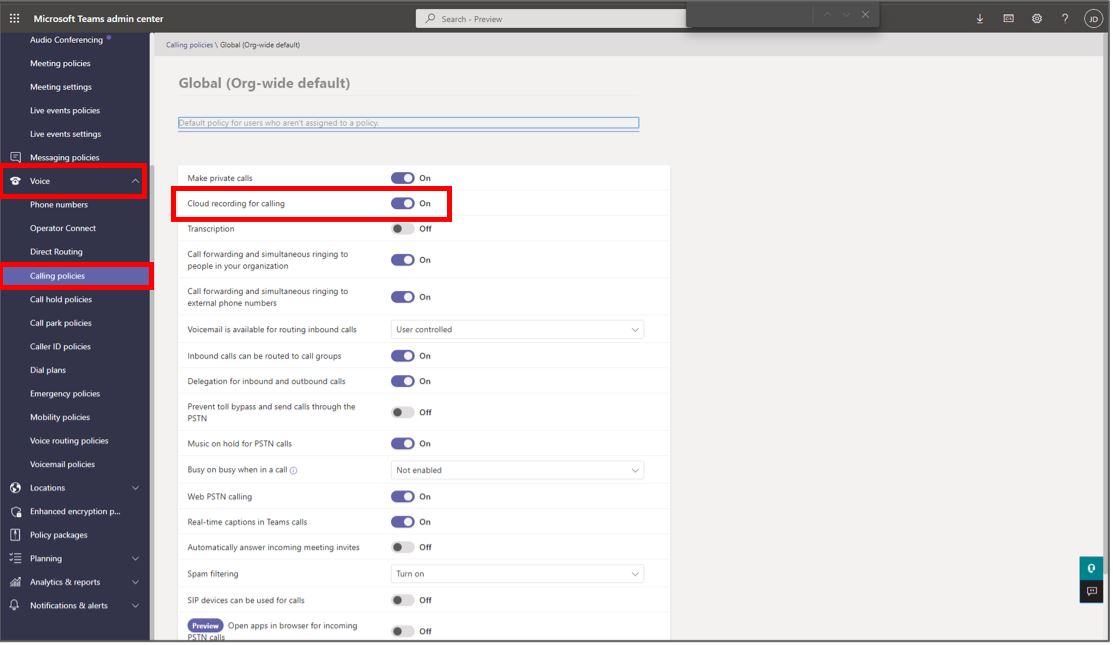1113x645 pixels.
Task: Click the Help question mark icon
Action: point(1063,18)
